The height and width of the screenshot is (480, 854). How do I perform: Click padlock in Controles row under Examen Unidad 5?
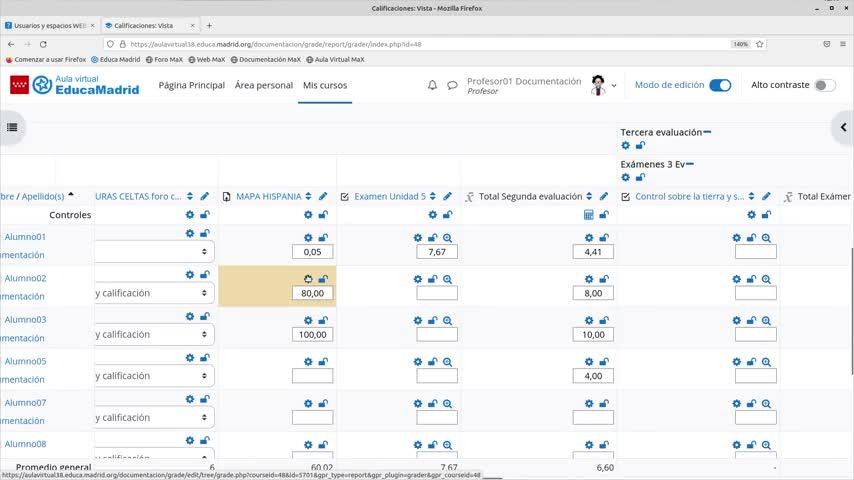tap(447, 215)
